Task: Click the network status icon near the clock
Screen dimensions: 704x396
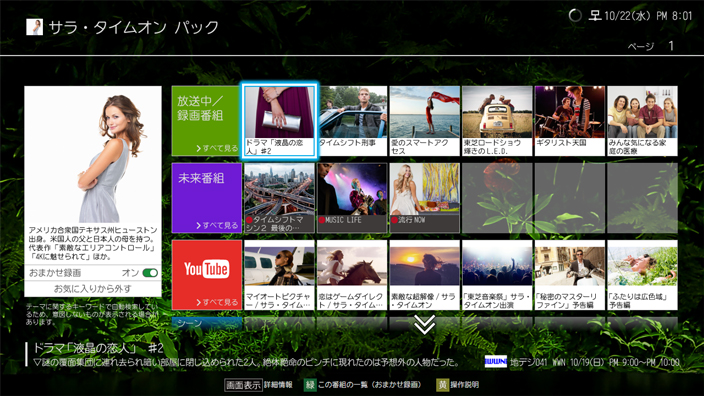Action: [594, 16]
